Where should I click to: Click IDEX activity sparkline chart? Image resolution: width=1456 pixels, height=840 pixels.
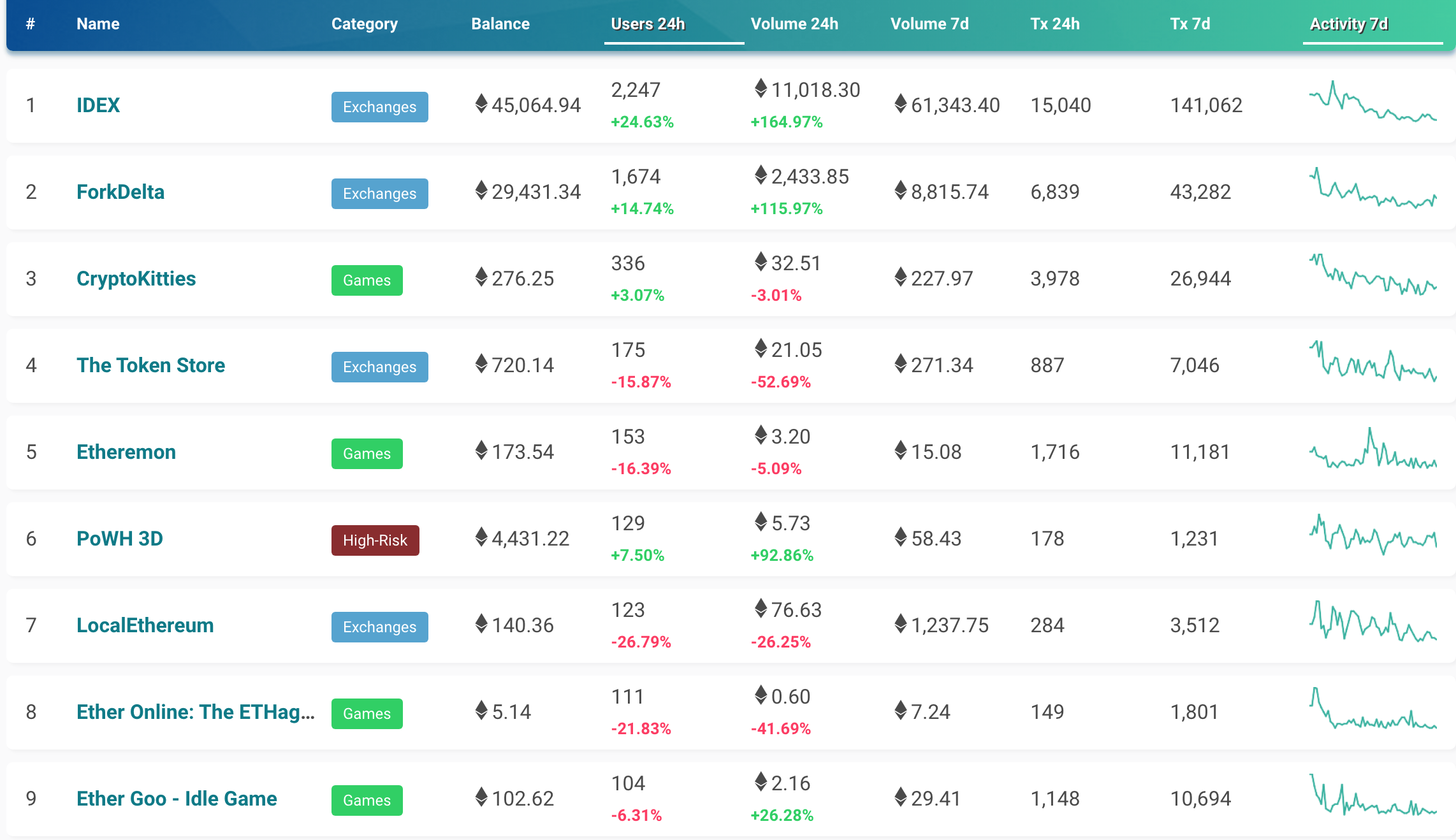click(1373, 101)
